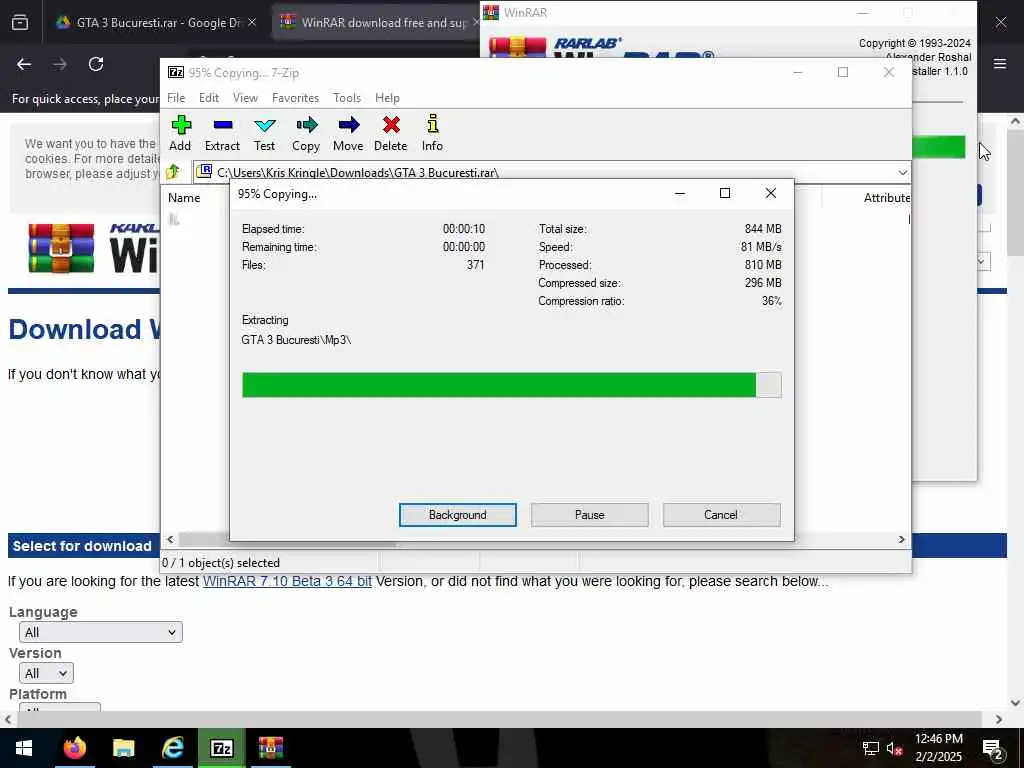Open the browser hamburger menu
The width and height of the screenshot is (1024, 768).
click(1000, 63)
